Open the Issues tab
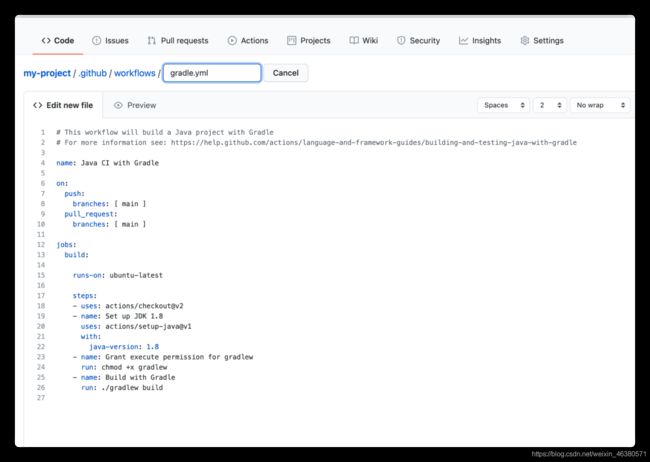The width and height of the screenshot is (650, 462). coord(110,41)
